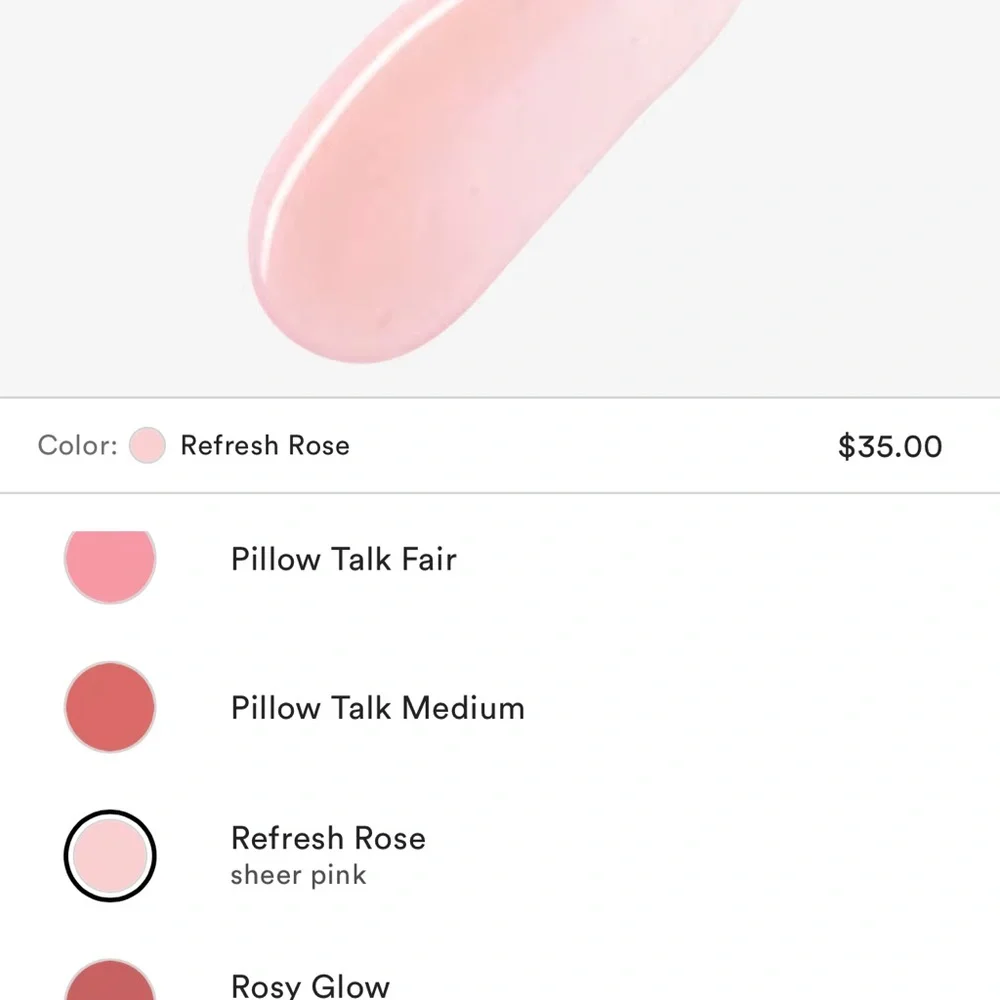
Task: Tap the Refresh Rose name in shade list
Action: tap(328, 838)
